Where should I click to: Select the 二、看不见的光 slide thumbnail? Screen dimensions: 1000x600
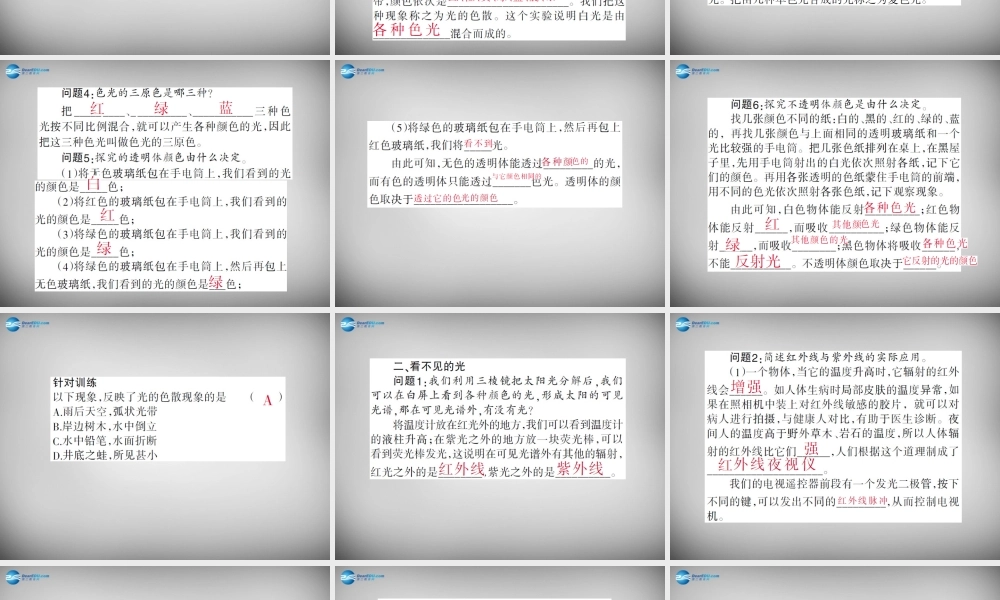(499, 436)
